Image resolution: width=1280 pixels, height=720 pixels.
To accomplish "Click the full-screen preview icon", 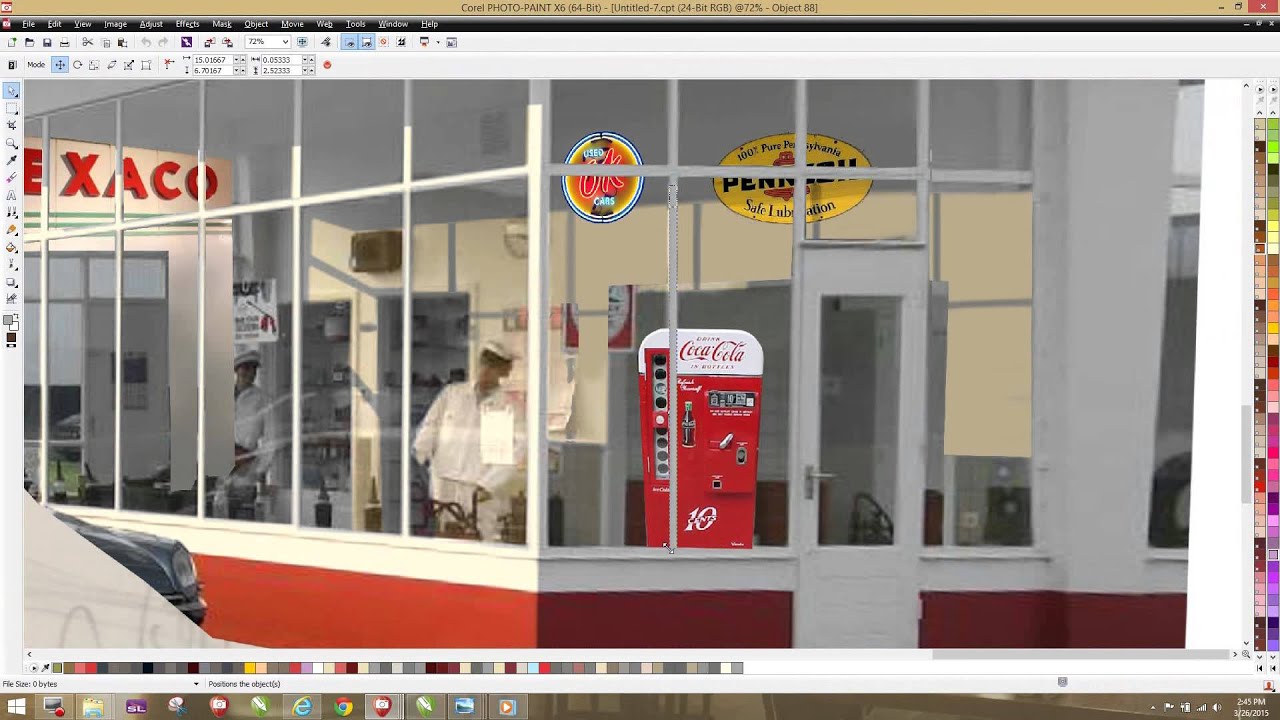I will pos(302,42).
